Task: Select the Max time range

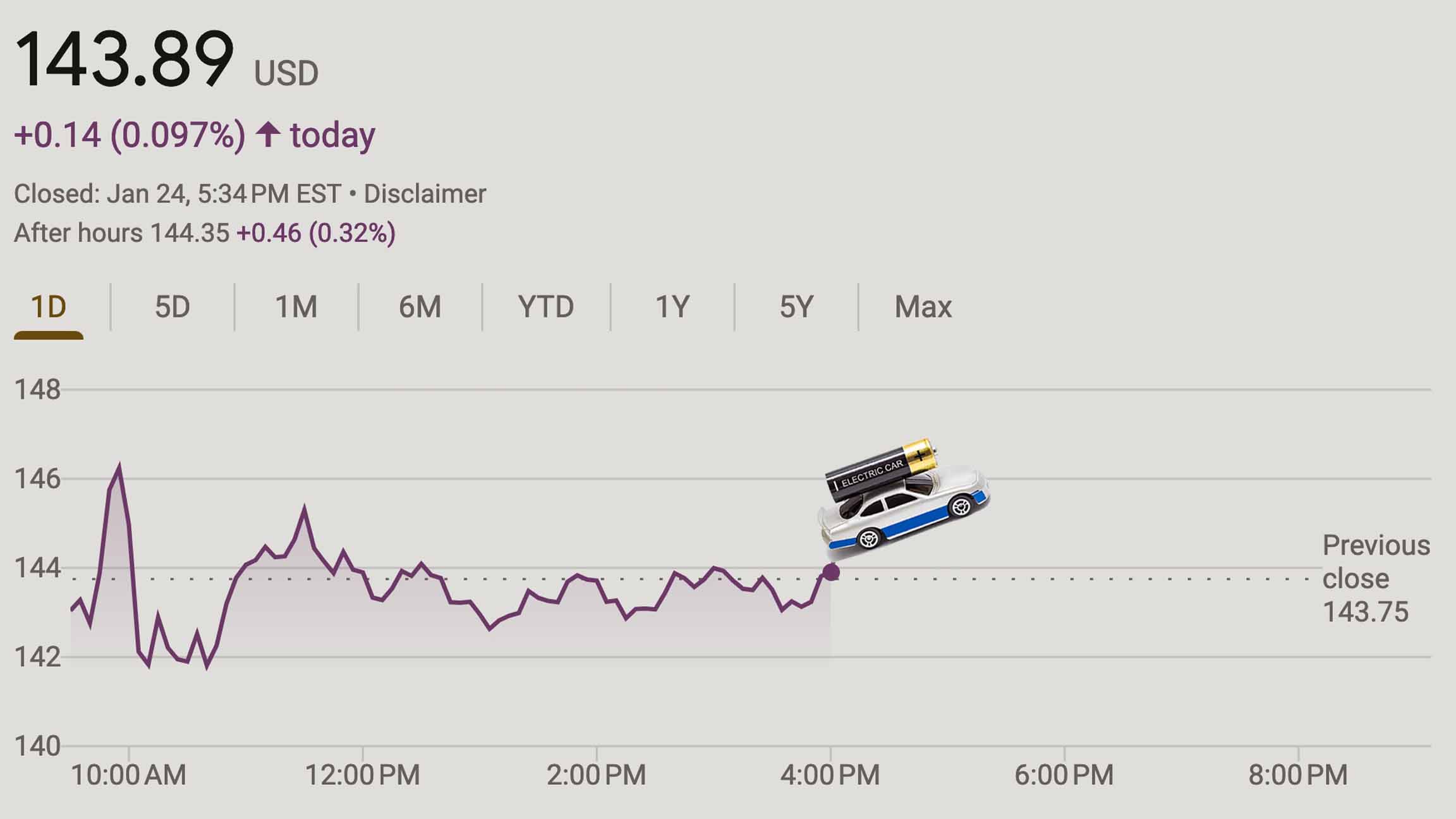Action: [924, 306]
